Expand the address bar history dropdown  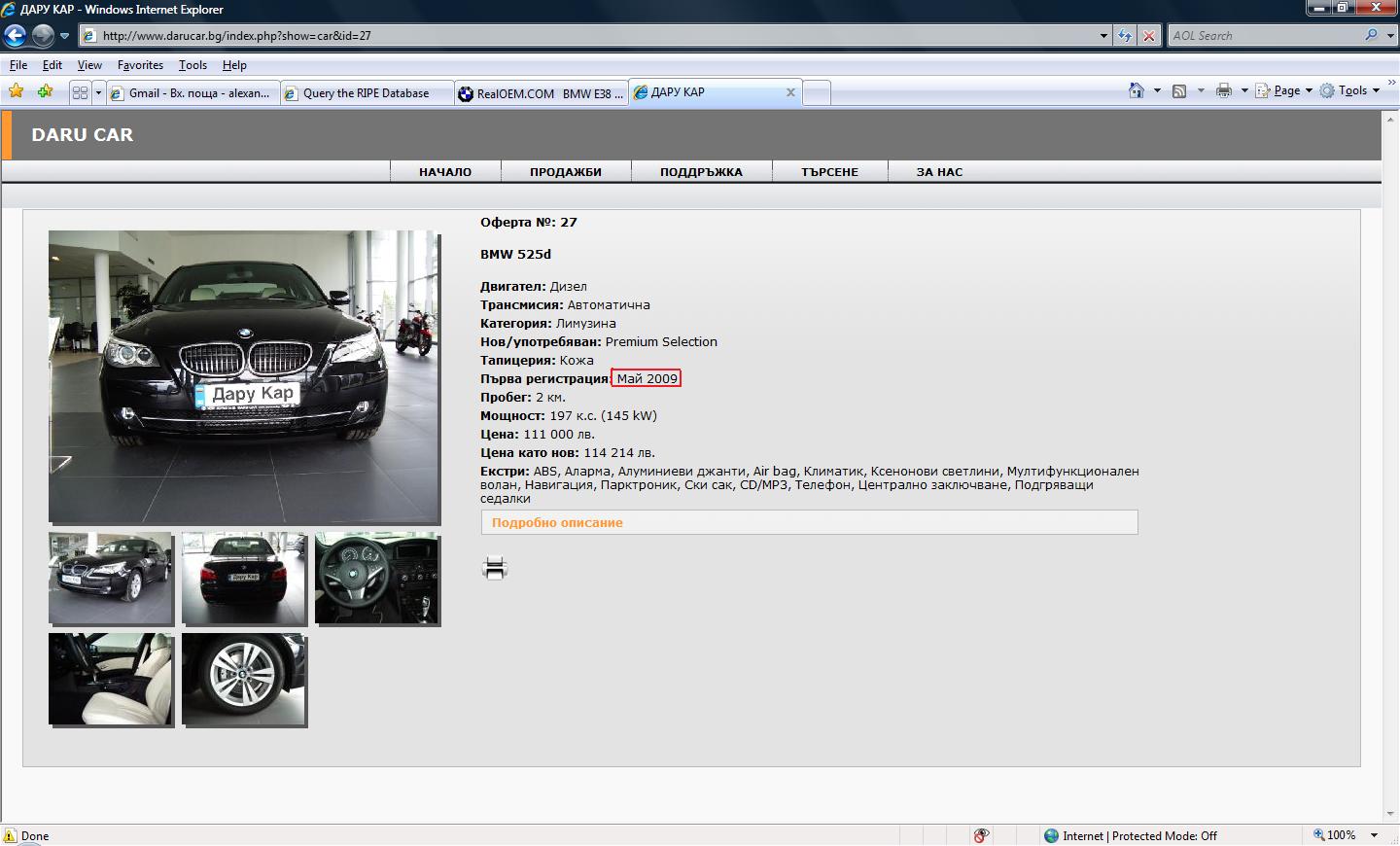(x=1103, y=36)
